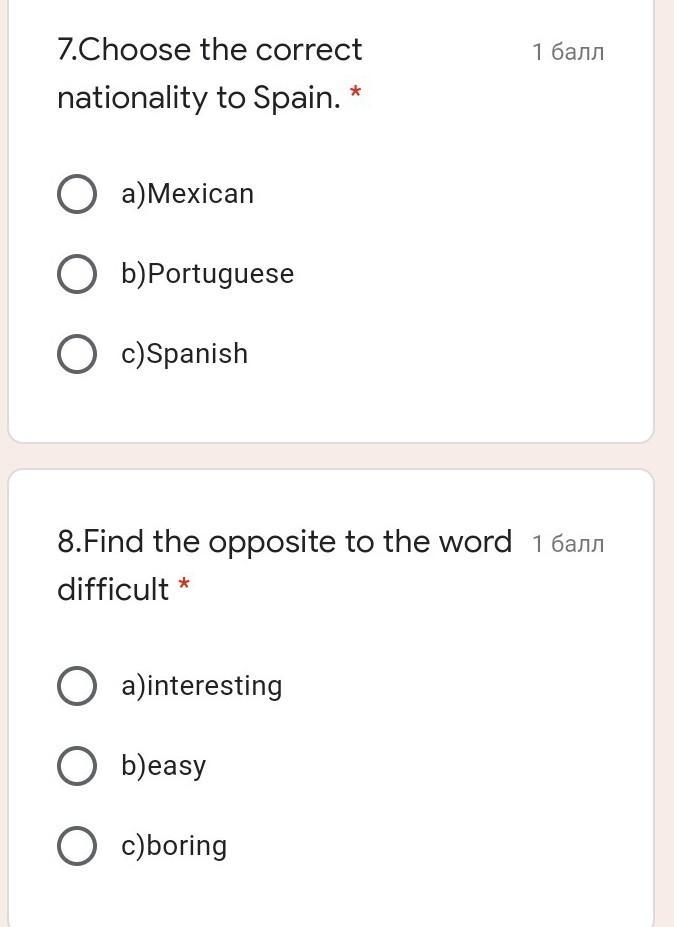
Task: Click the "a)interesting" option label
Action: click(201, 686)
